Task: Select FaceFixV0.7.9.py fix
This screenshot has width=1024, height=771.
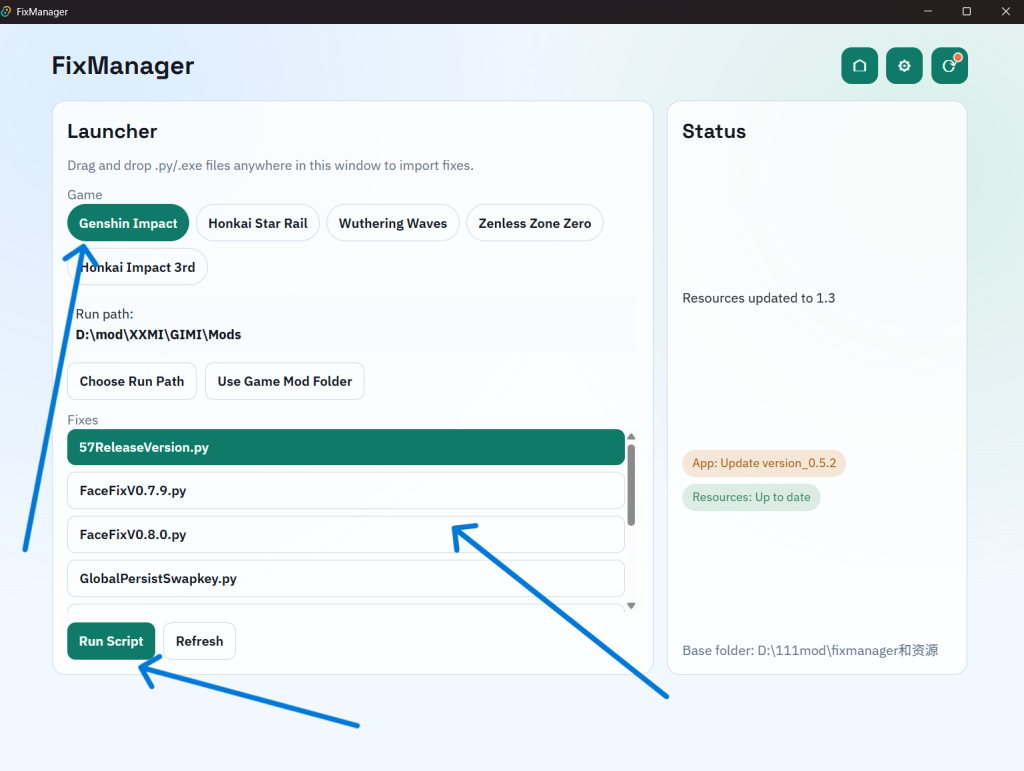Action: point(345,491)
